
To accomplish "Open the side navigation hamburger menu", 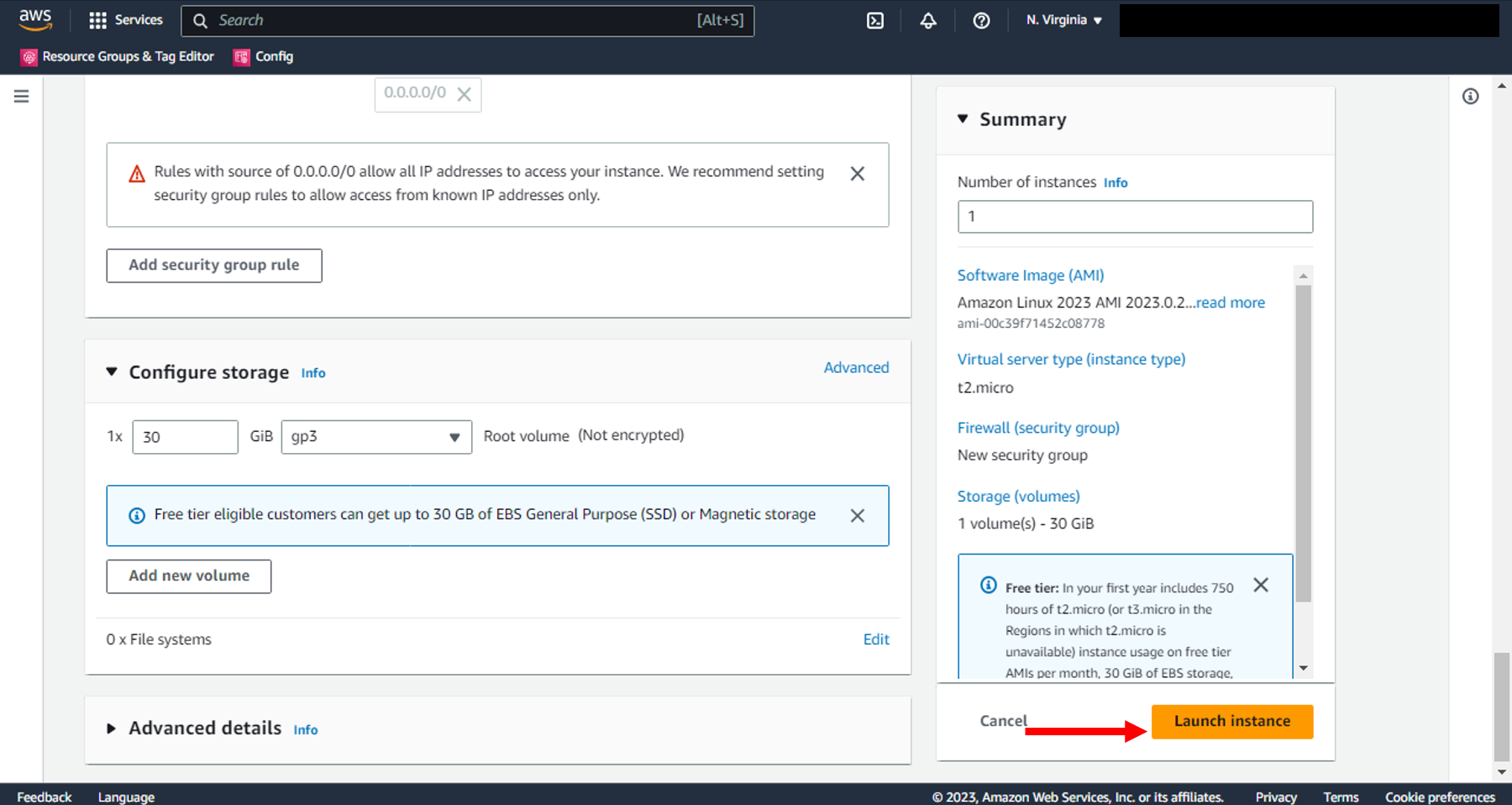I will coord(22,97).
